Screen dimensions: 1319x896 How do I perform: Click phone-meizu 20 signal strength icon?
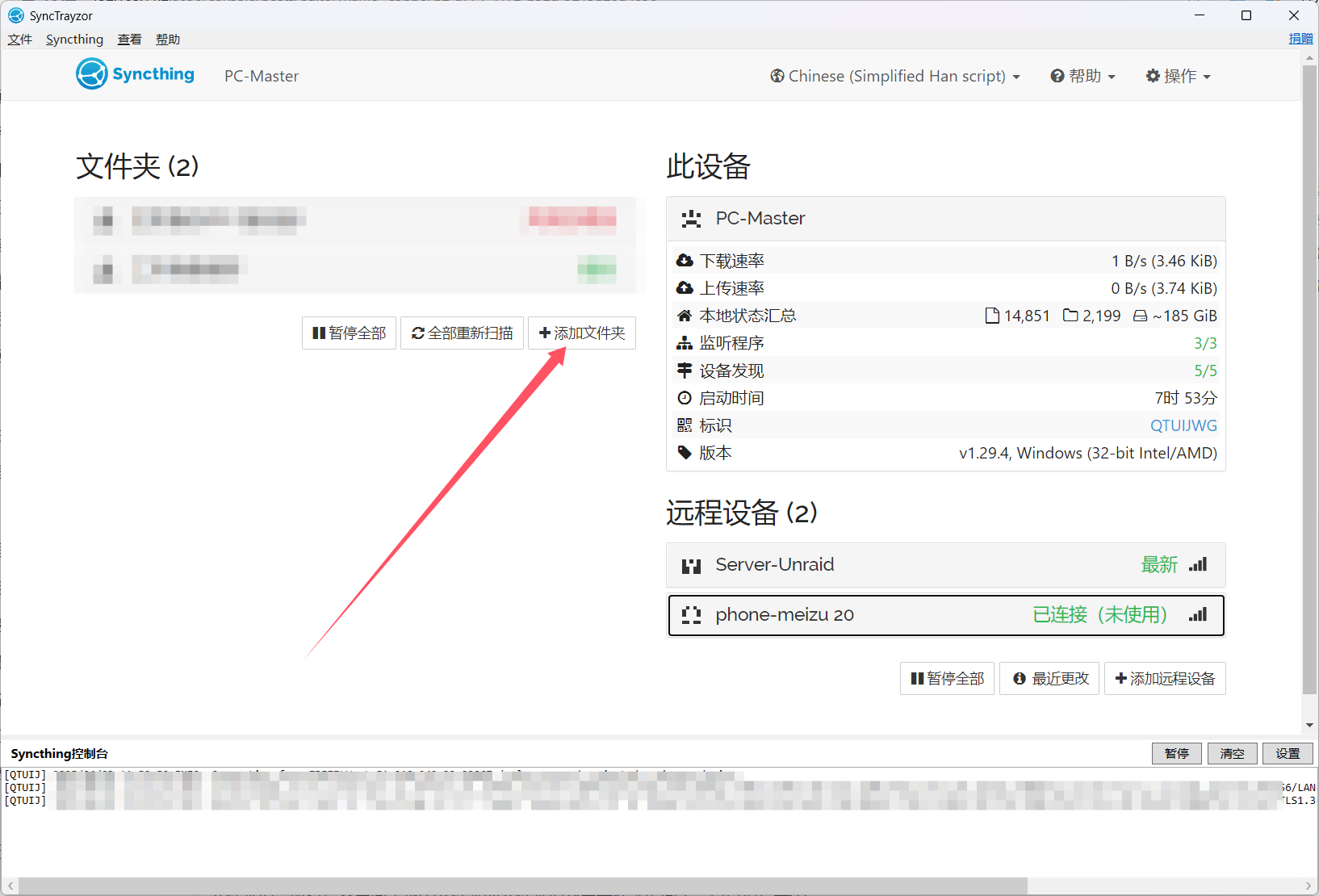pos(1198,615)
